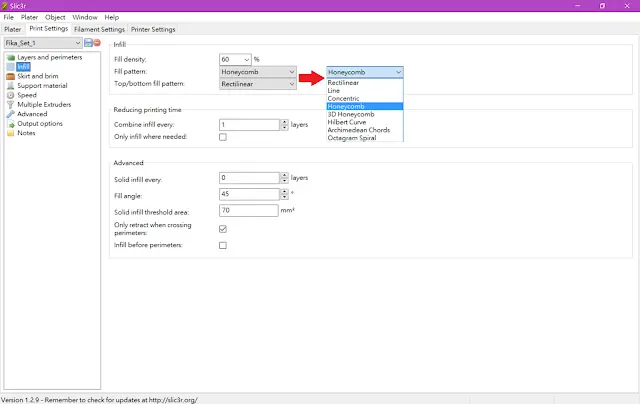This screenshot has height=404, width=640.
Task: Open the Help menu
Action: tap(111, 17)
